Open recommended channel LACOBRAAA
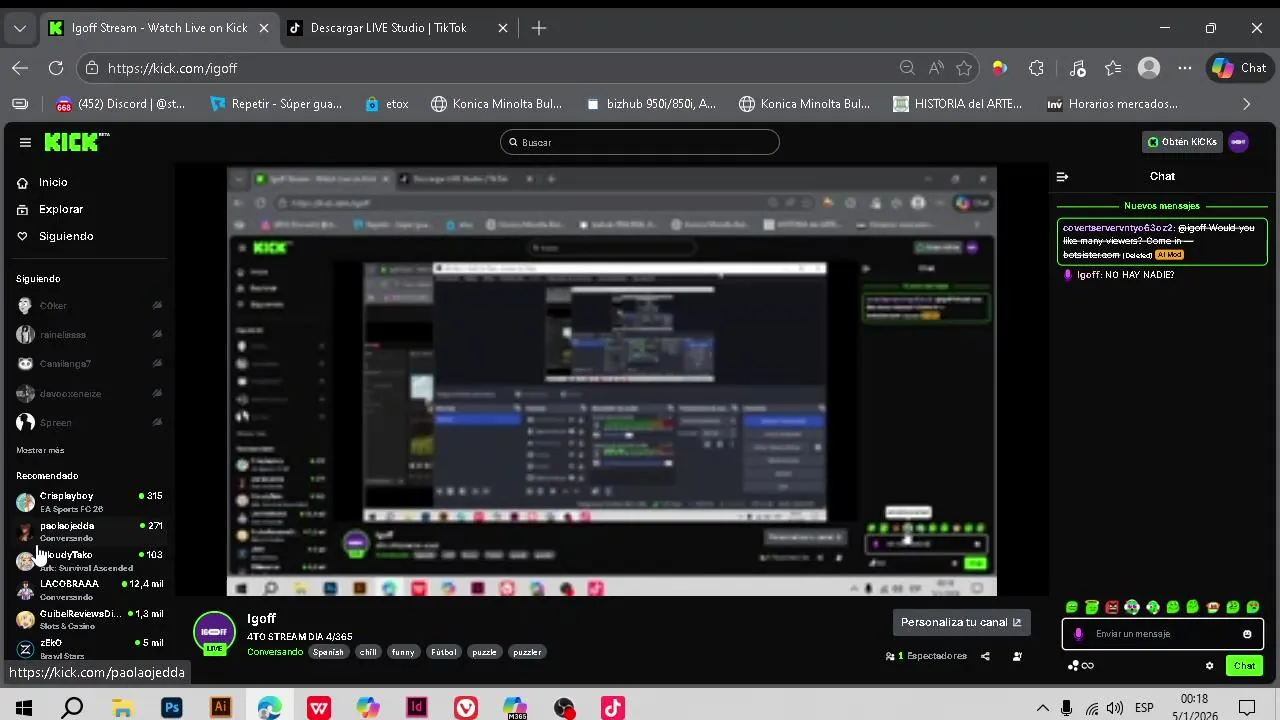1280x720 pixels. (88, 590)
